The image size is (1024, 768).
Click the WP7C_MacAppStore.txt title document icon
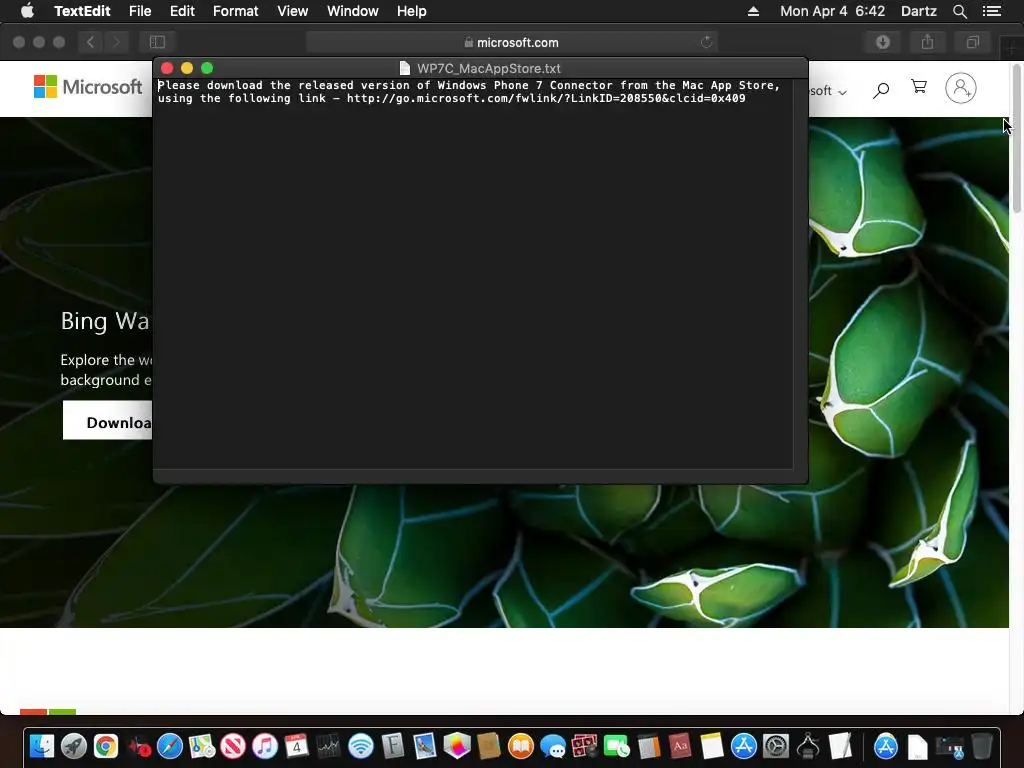tap(405, 68)
